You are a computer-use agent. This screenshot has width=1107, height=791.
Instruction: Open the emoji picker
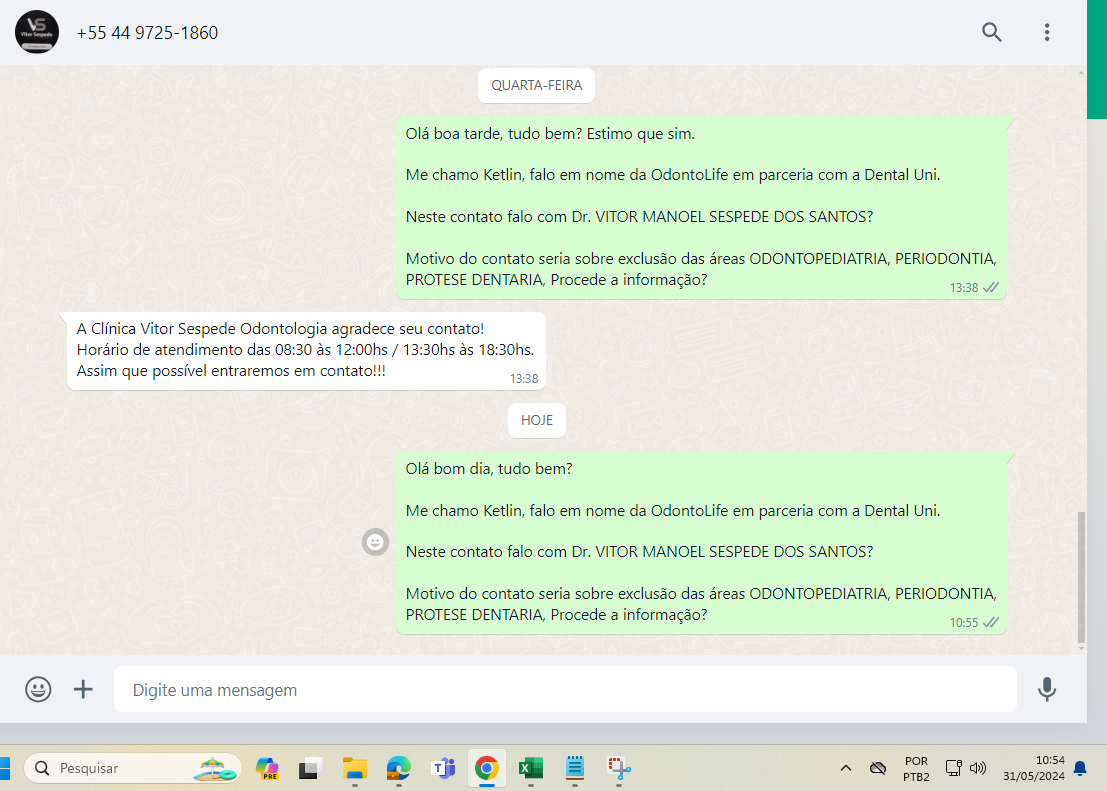38,689
